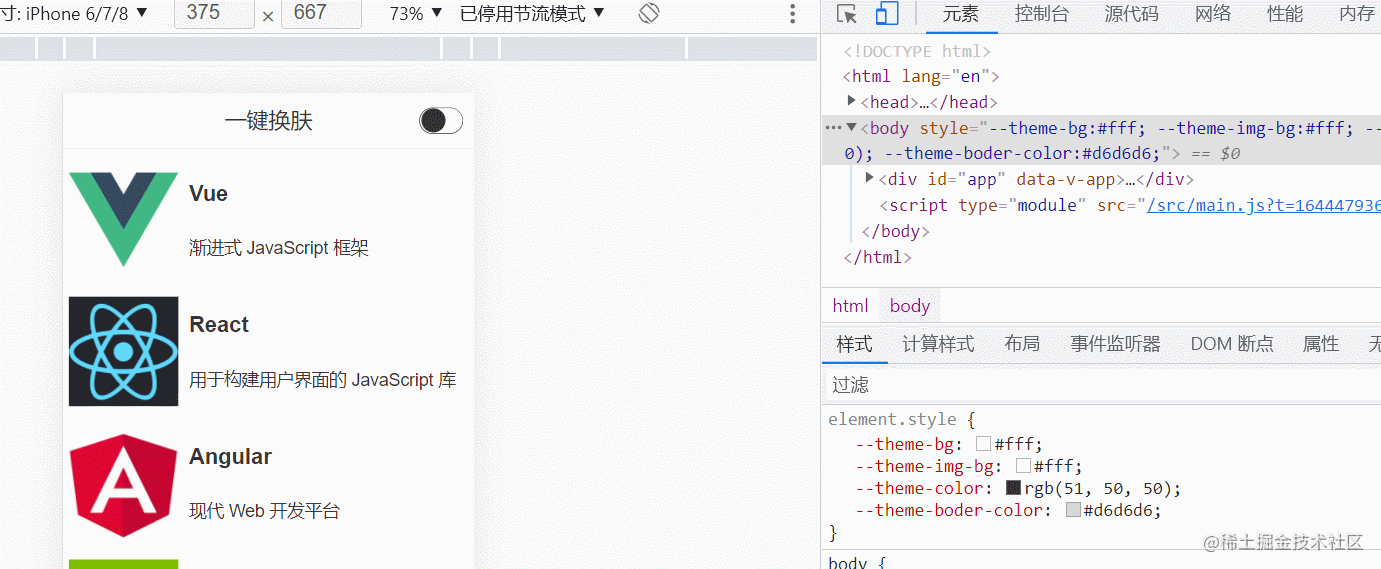The image size is (1381, 569).
Task: Open the device toolbar more options menu
Action: point(792,13)
